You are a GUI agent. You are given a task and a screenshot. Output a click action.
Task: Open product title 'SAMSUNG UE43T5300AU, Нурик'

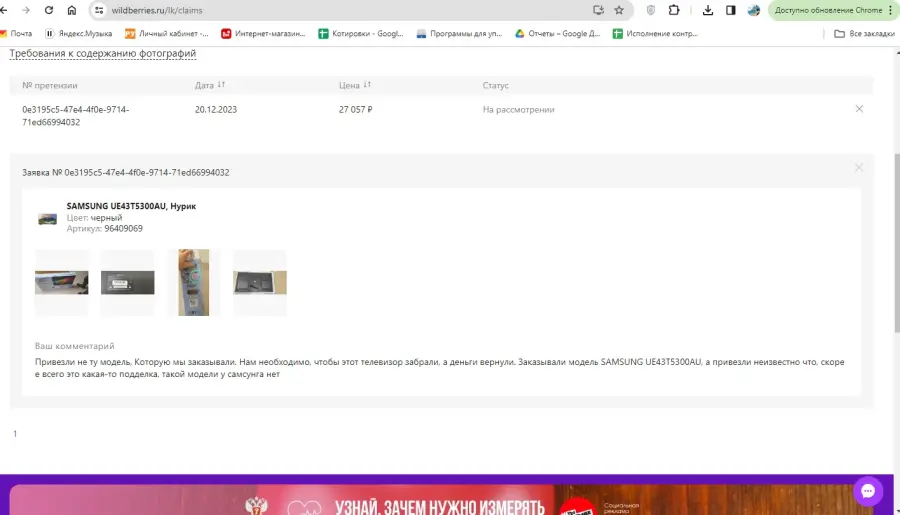tap(131, 206)
